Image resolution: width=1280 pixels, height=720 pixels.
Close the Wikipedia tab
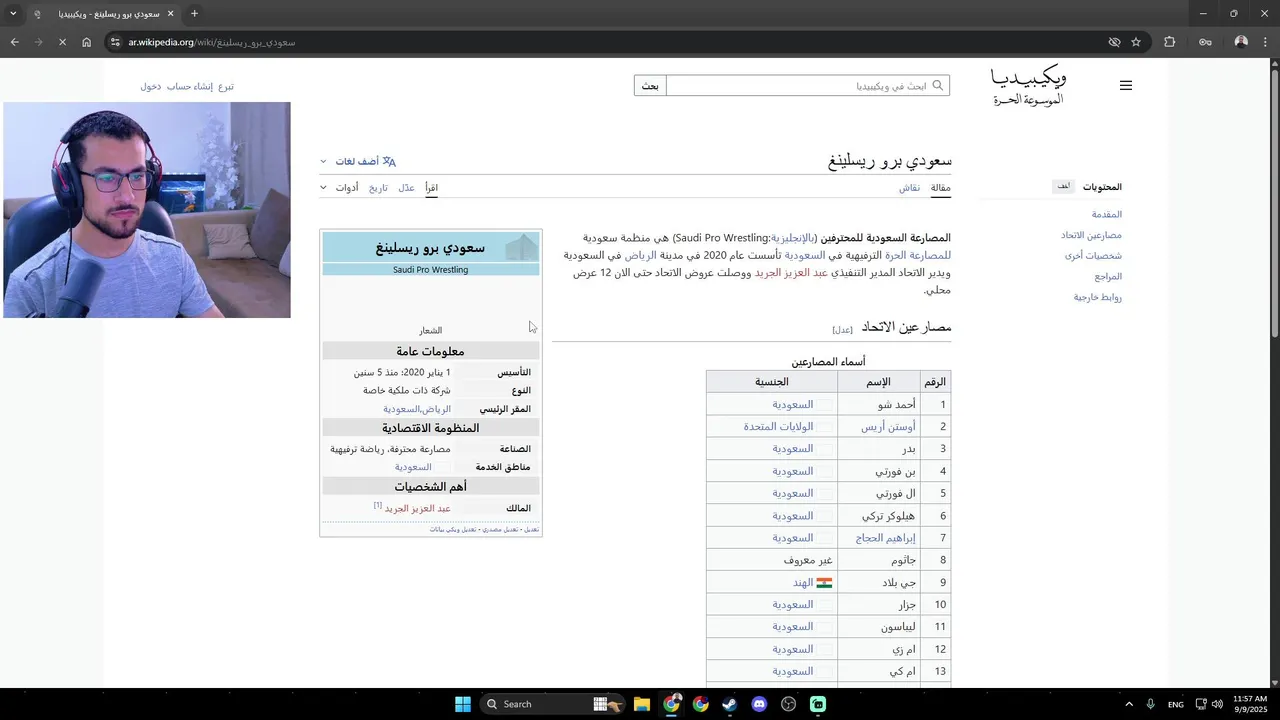click(170, 14)
